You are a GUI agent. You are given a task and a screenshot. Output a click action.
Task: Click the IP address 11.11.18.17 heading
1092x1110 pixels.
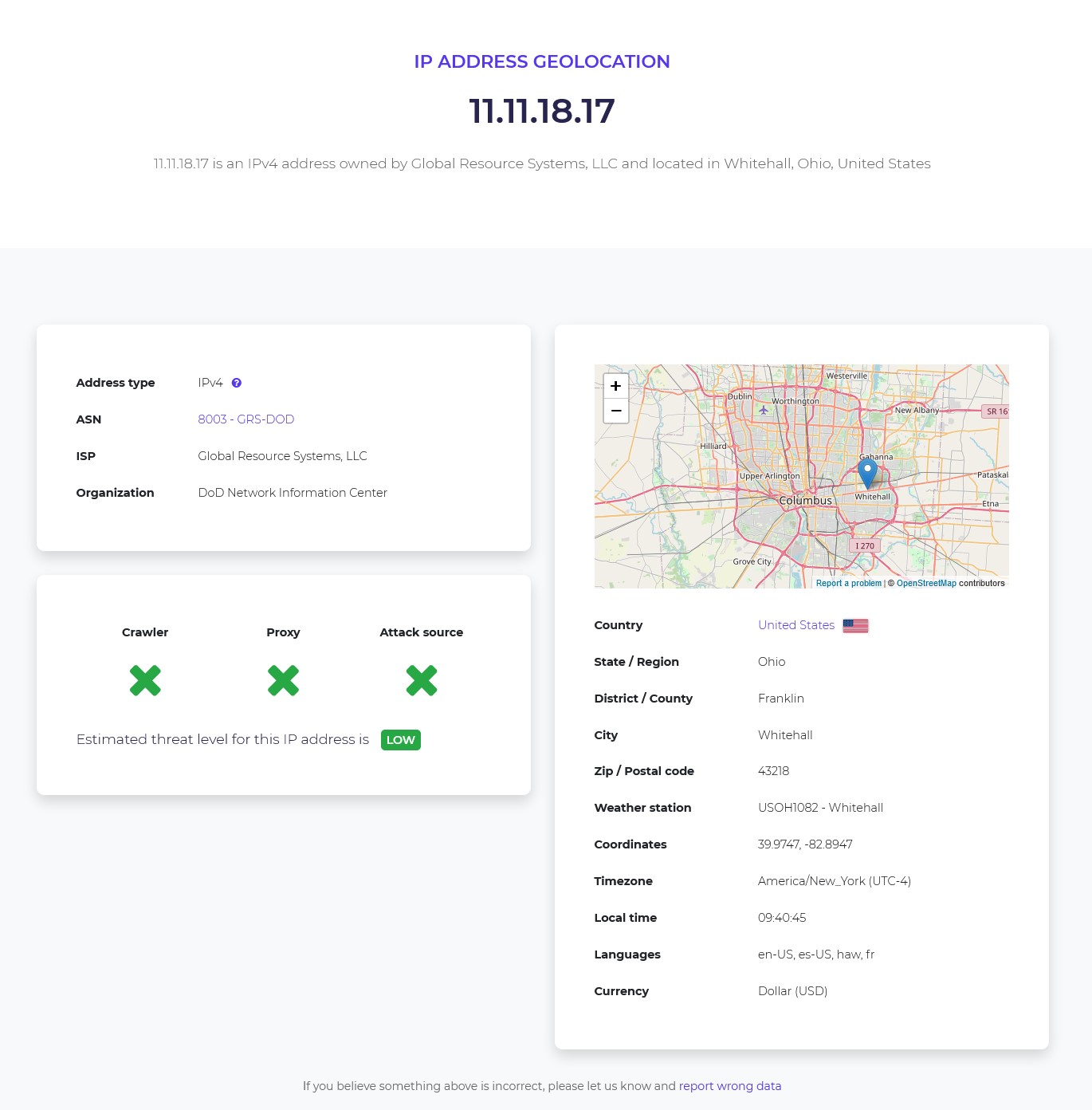[x=542, y=111]
